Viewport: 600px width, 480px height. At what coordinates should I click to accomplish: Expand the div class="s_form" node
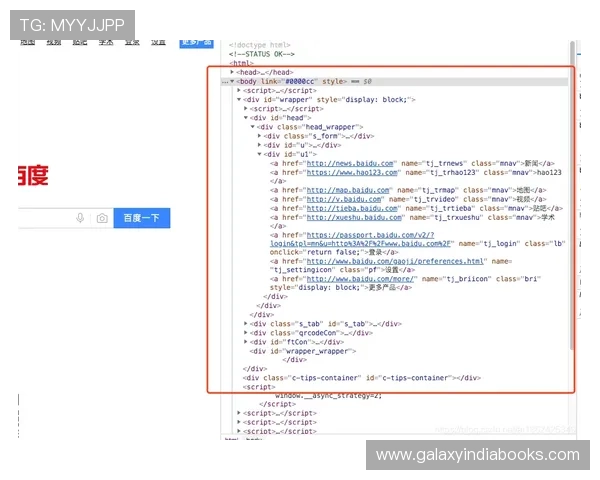coord(259,136)
